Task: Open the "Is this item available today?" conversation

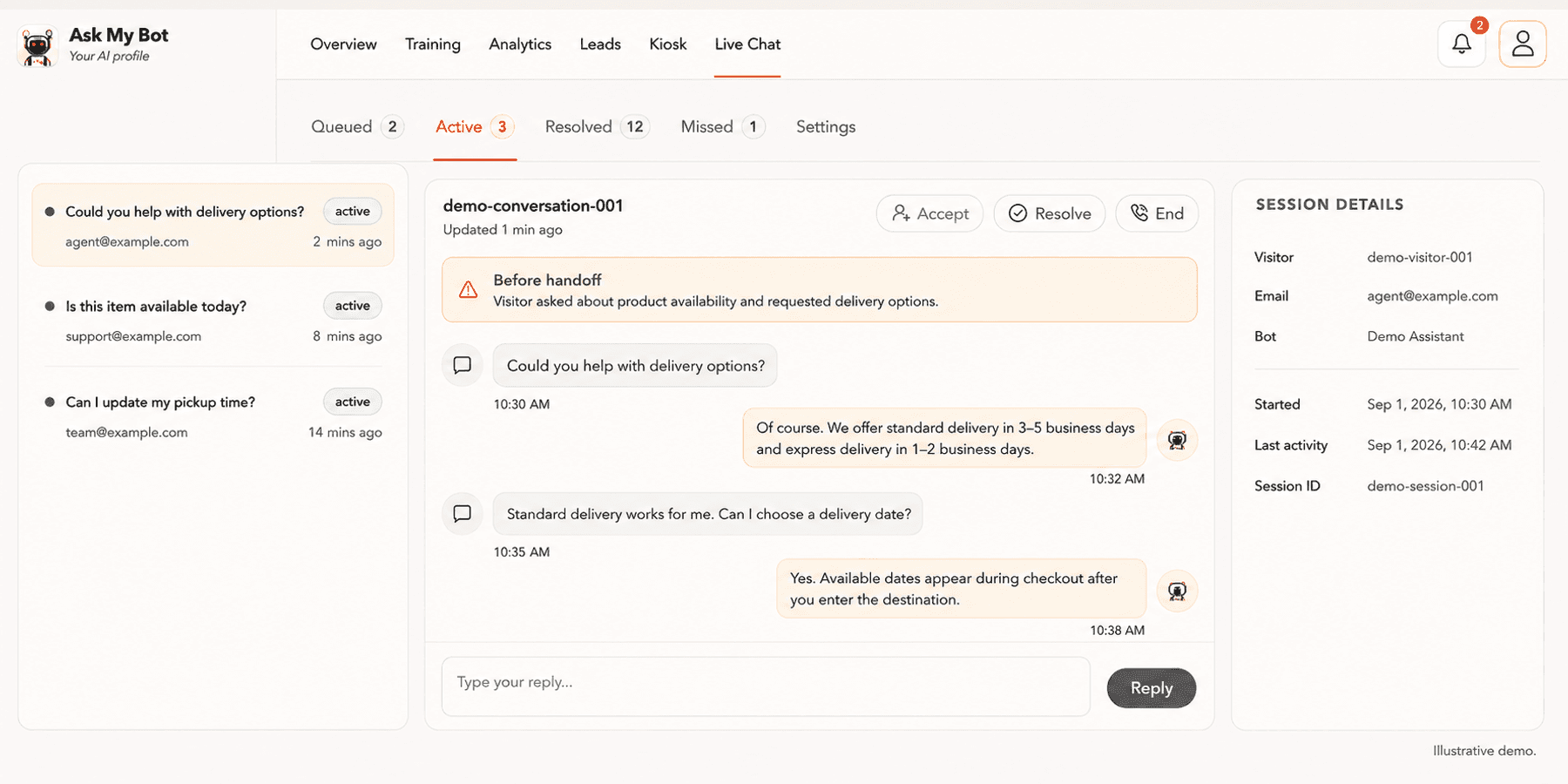Action: coord(213,321)
